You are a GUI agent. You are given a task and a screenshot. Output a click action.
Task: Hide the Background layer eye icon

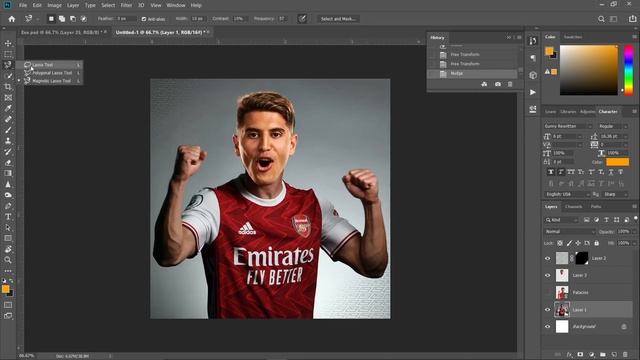(547, 327)
